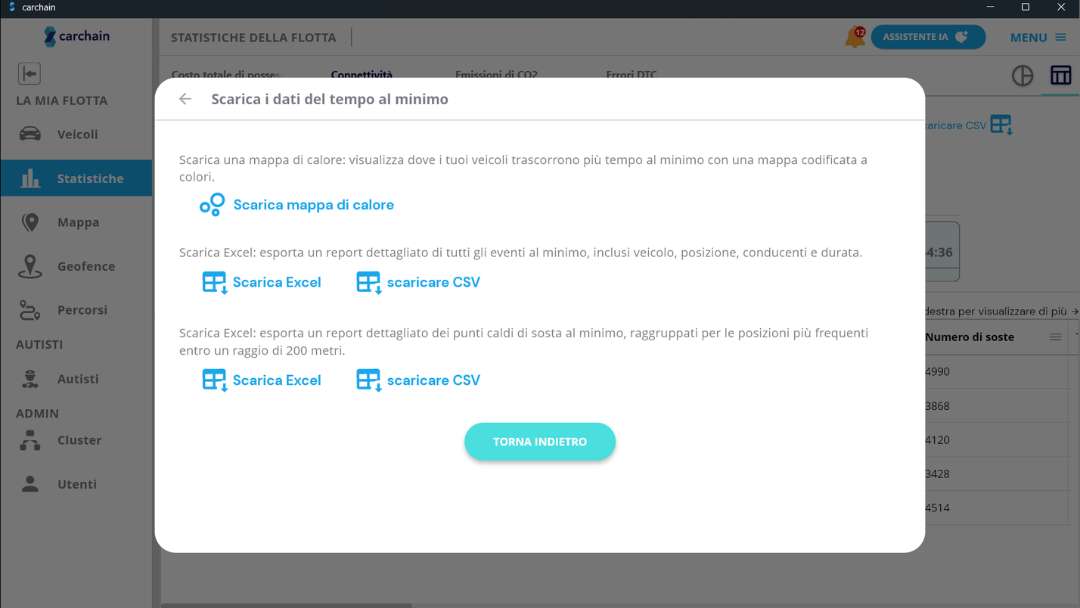Click the back arrow in dialog header

pyautogui.click(x=185, y=99)
